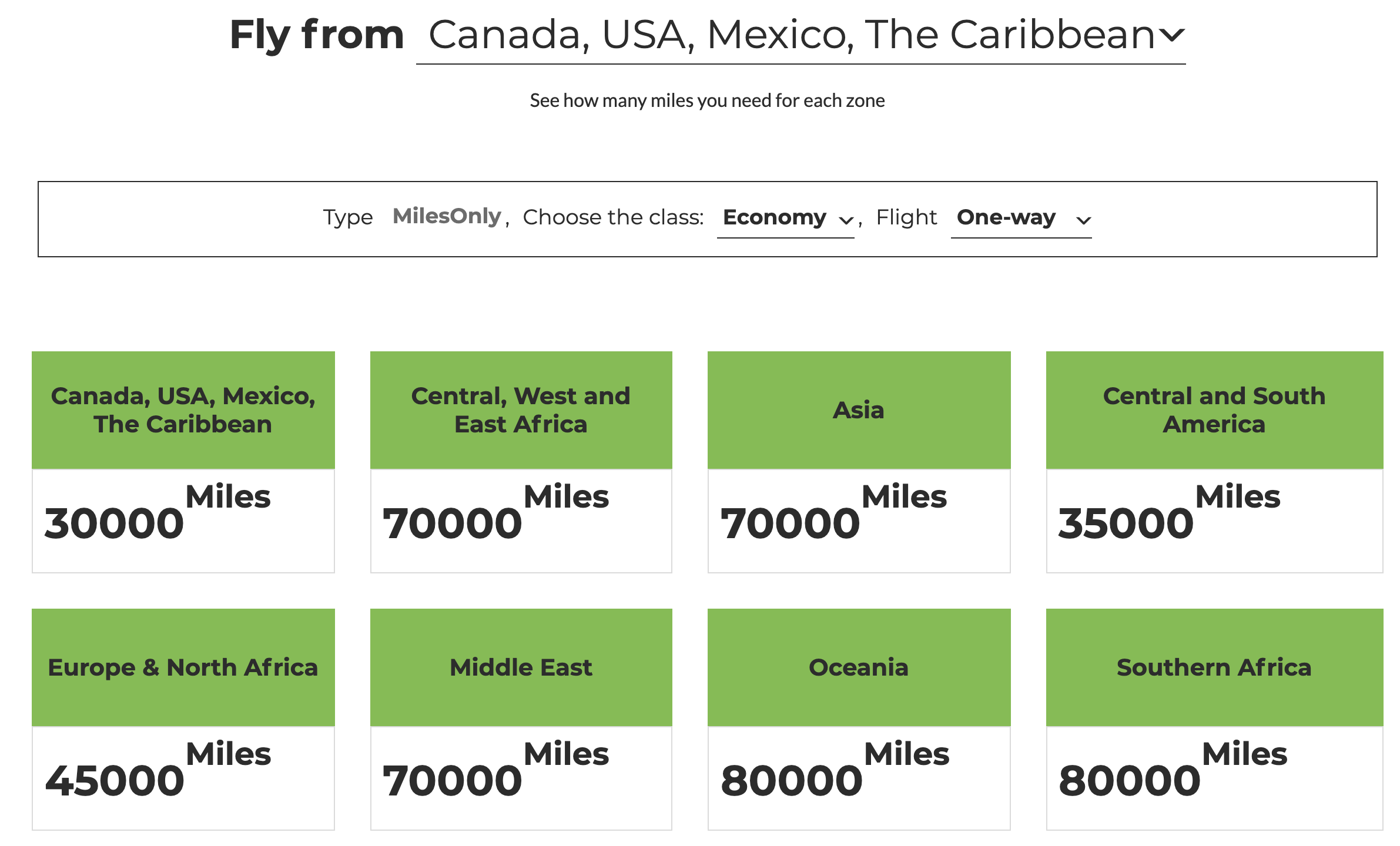Image resolution: width=1400 pixels, height=846 pixels.
Task: Open the Fly from region dropdown
Action: pos(791,35)
